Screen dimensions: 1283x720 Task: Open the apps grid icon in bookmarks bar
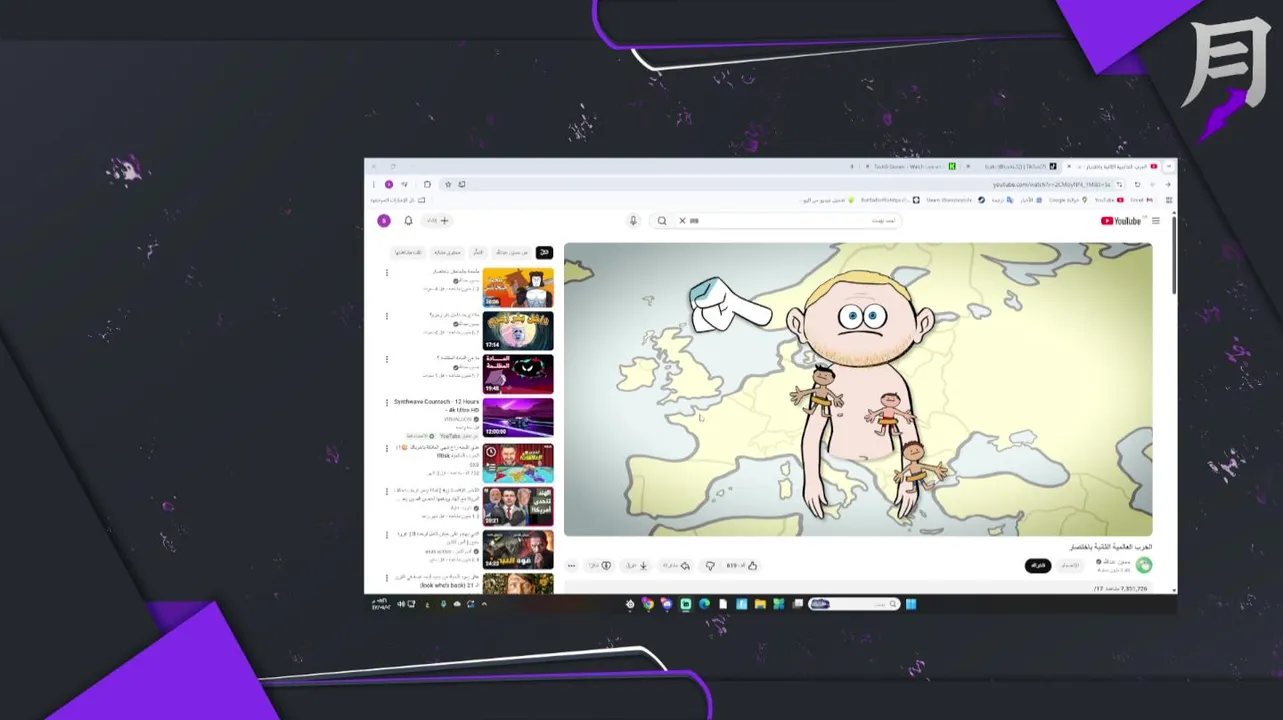pyautogui.click(x=1169, y=200)
